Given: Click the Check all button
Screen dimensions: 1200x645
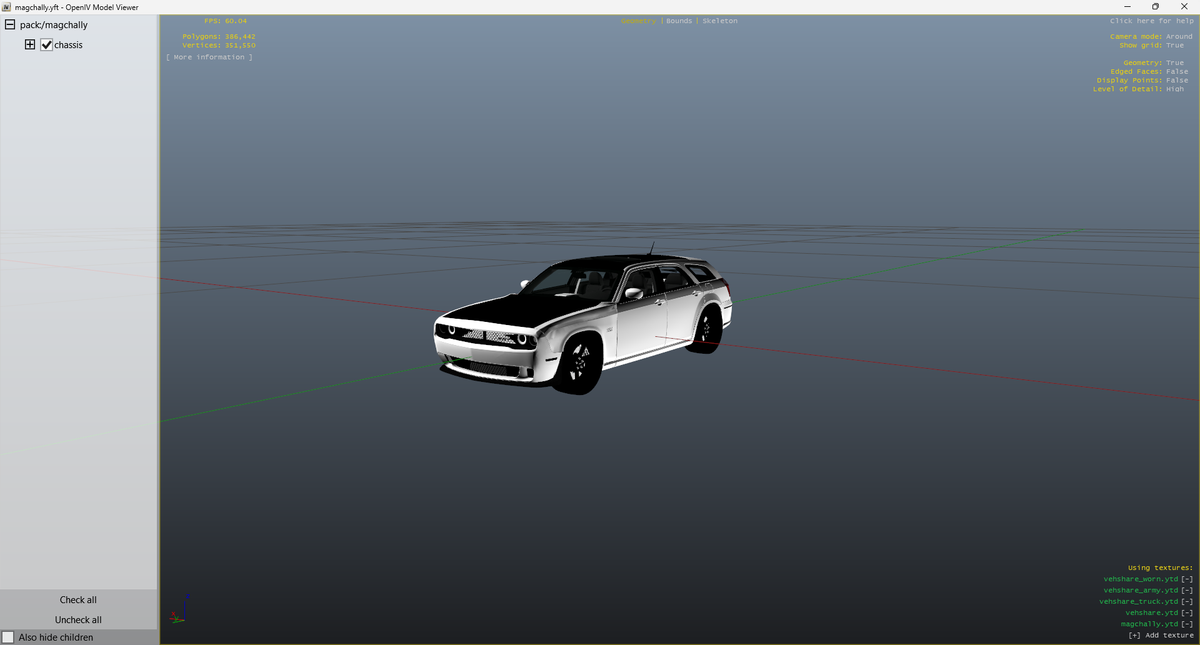Looking at the screenshot, I should [78, 600].
